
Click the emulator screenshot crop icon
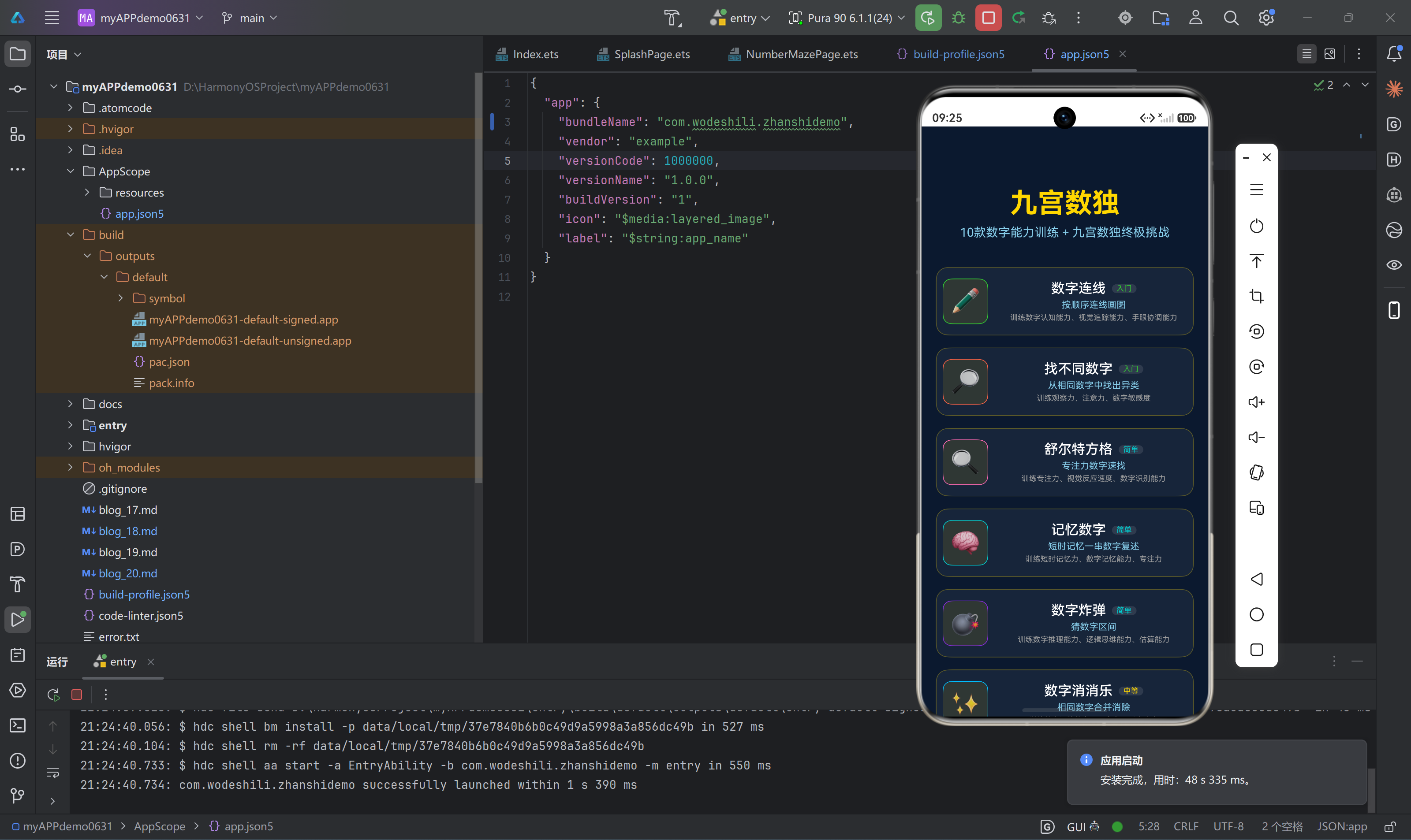[x=1256, y=296]
